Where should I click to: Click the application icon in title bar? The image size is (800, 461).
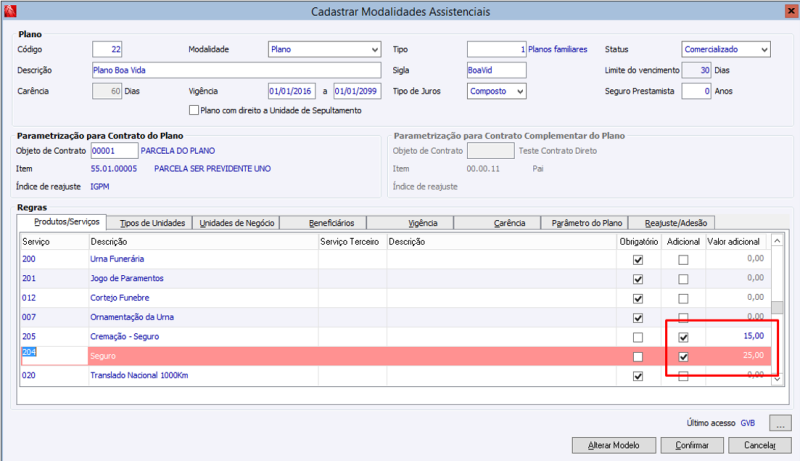10,10
